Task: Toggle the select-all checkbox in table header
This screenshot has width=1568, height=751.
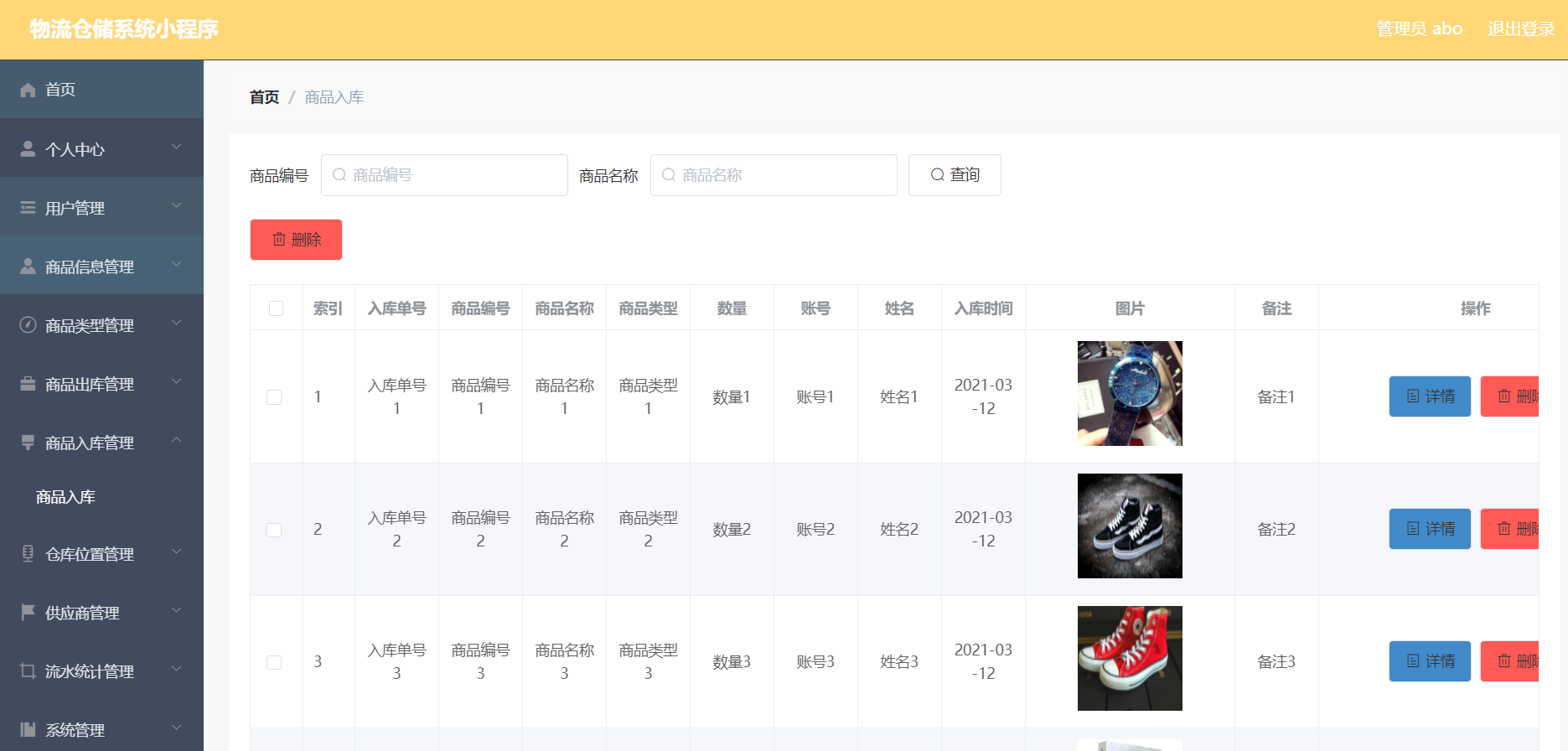Action: point(276,308)
